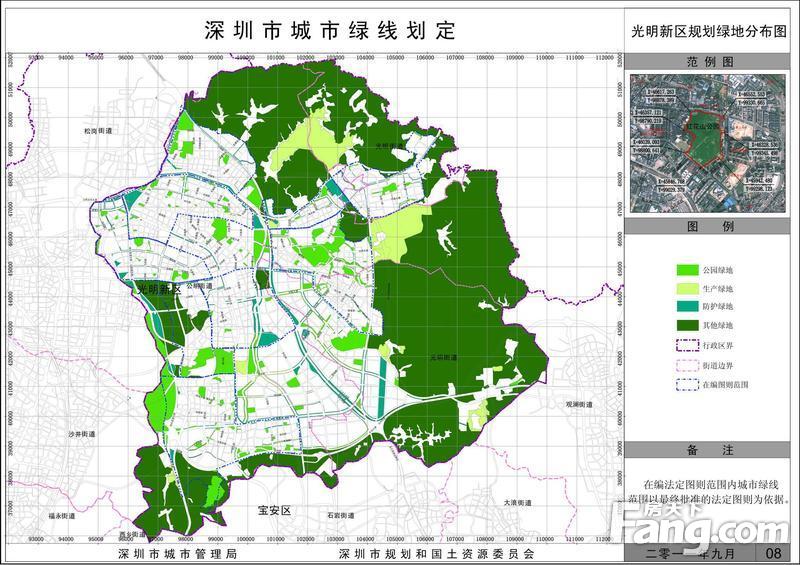Click the 深圳市城市管理局 footer text
This screenshot has width=800, height=565.
178,554
